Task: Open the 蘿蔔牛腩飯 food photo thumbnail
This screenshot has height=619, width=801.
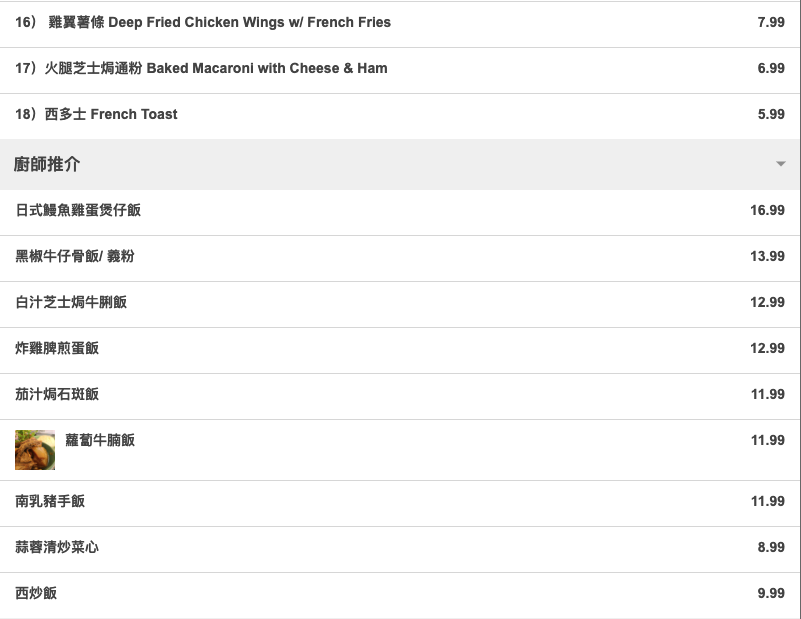Action: pos(35,450)
